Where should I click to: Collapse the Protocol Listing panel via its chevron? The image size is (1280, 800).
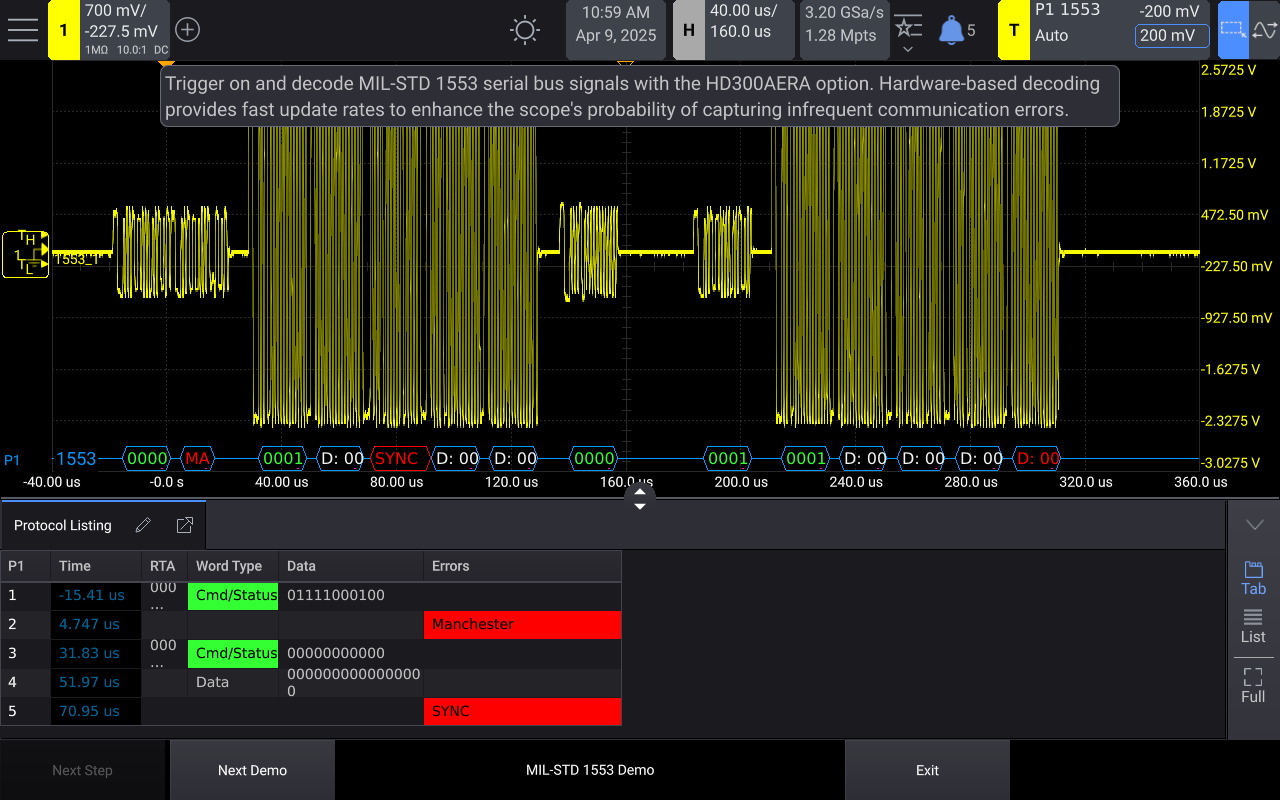click(x=1253, y=524)
